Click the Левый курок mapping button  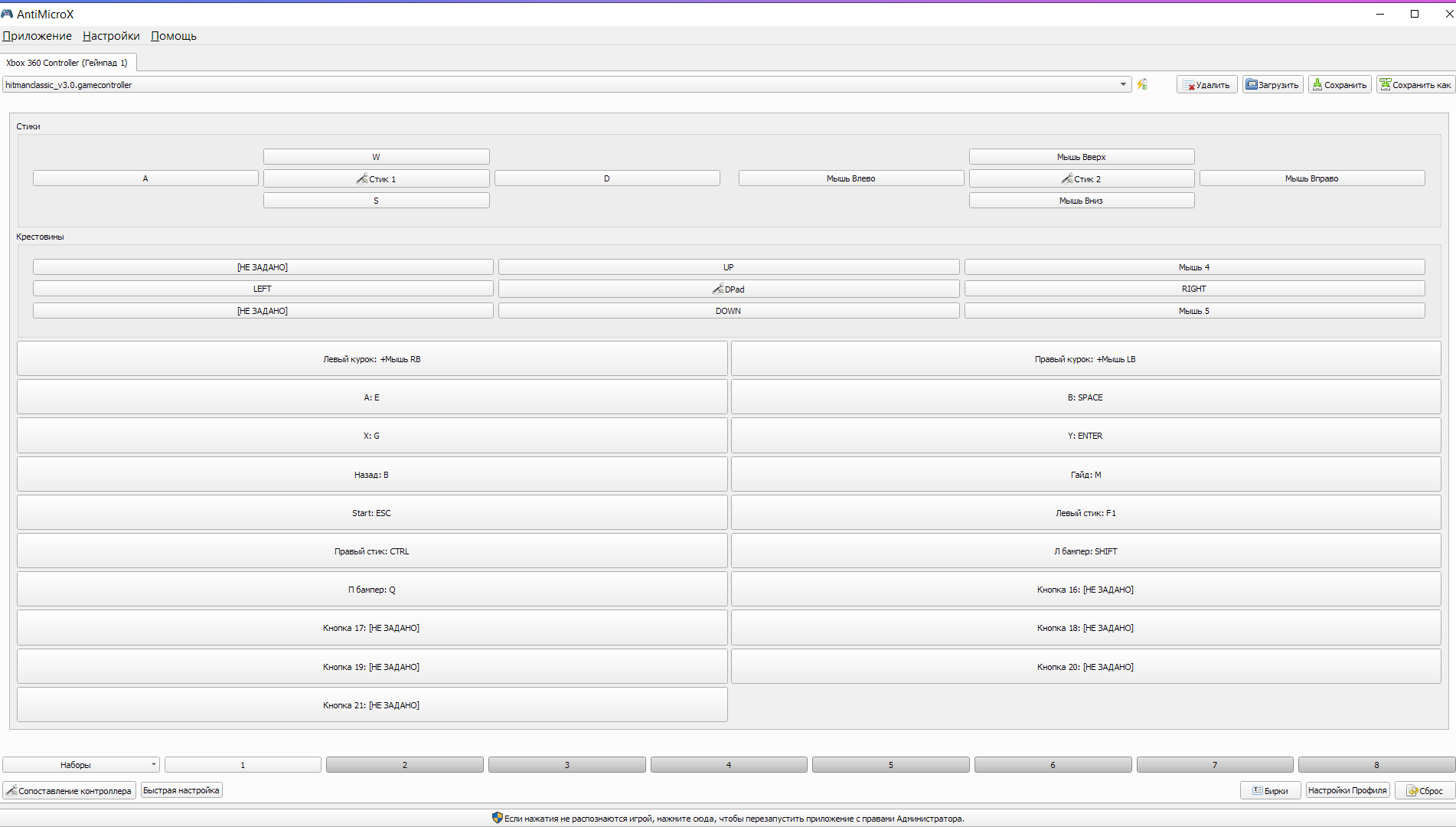pyautogui.click(x=372, y=359)
